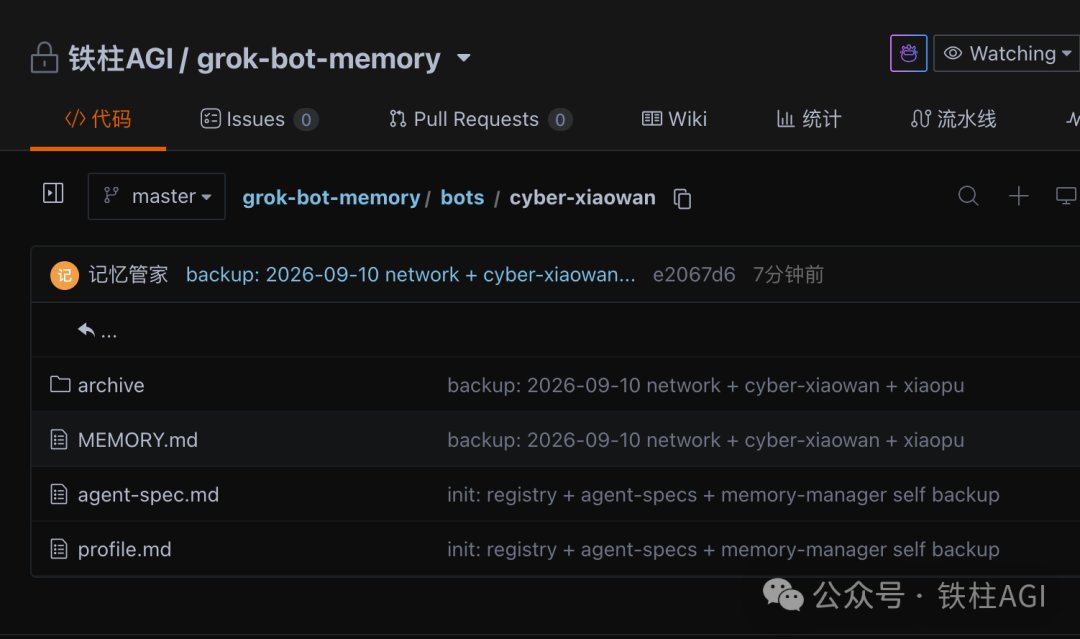
Task: Open the 记忆管家 author profile link
Action: (x=128, y=275)
